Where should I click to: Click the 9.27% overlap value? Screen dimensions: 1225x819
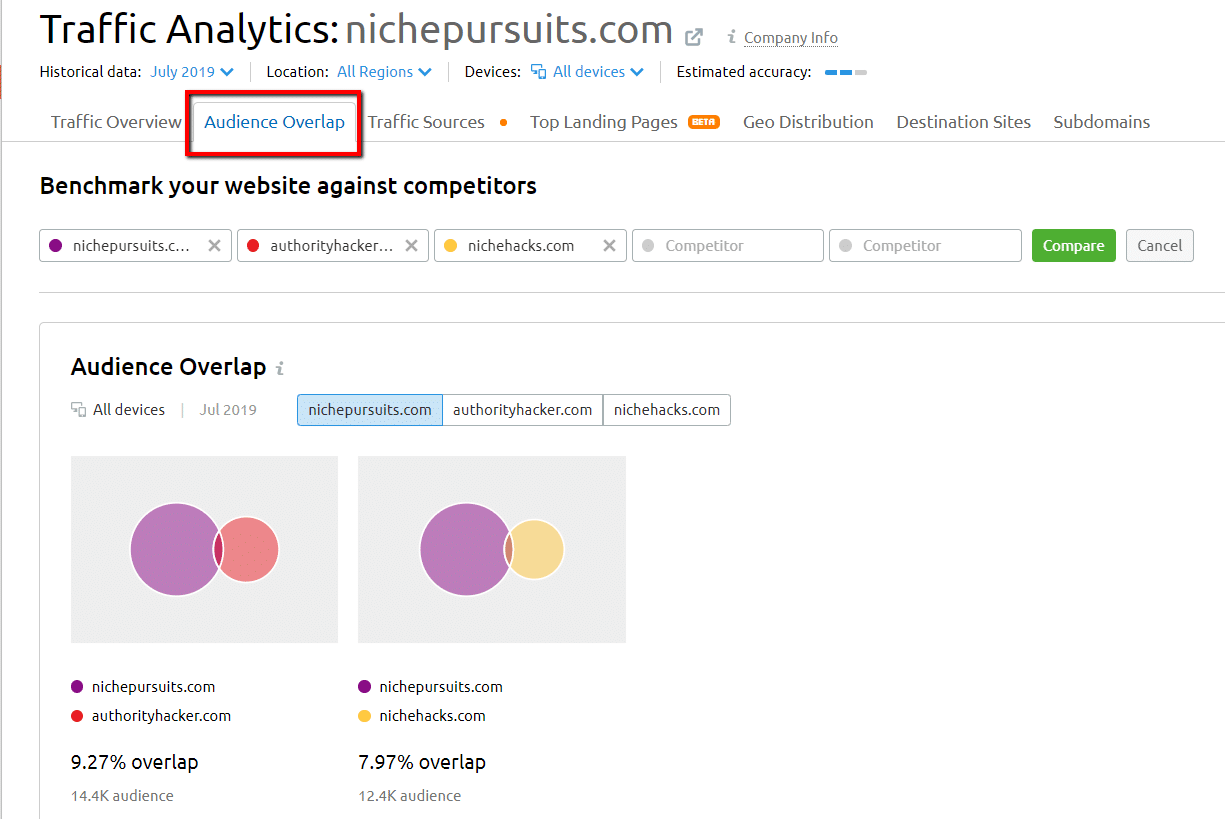(x=134, y=762)
